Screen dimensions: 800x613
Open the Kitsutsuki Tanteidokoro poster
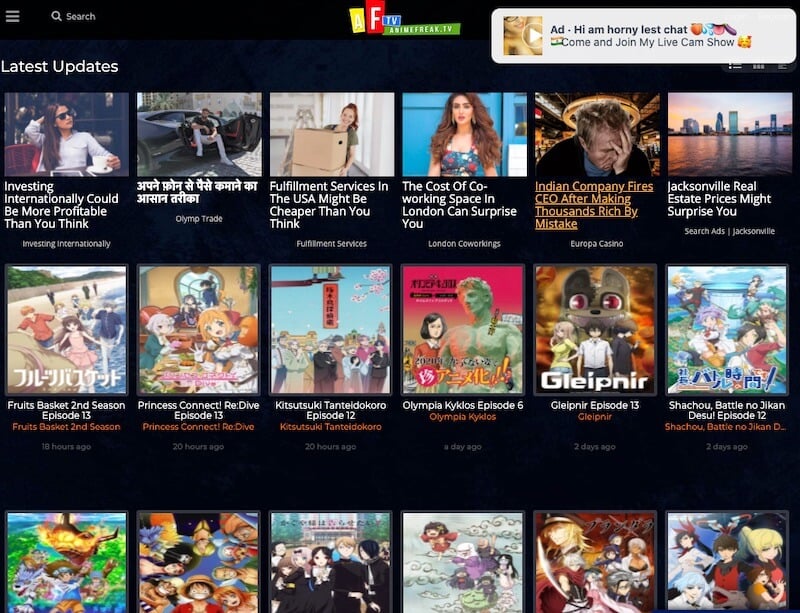[x=331, y=330]
